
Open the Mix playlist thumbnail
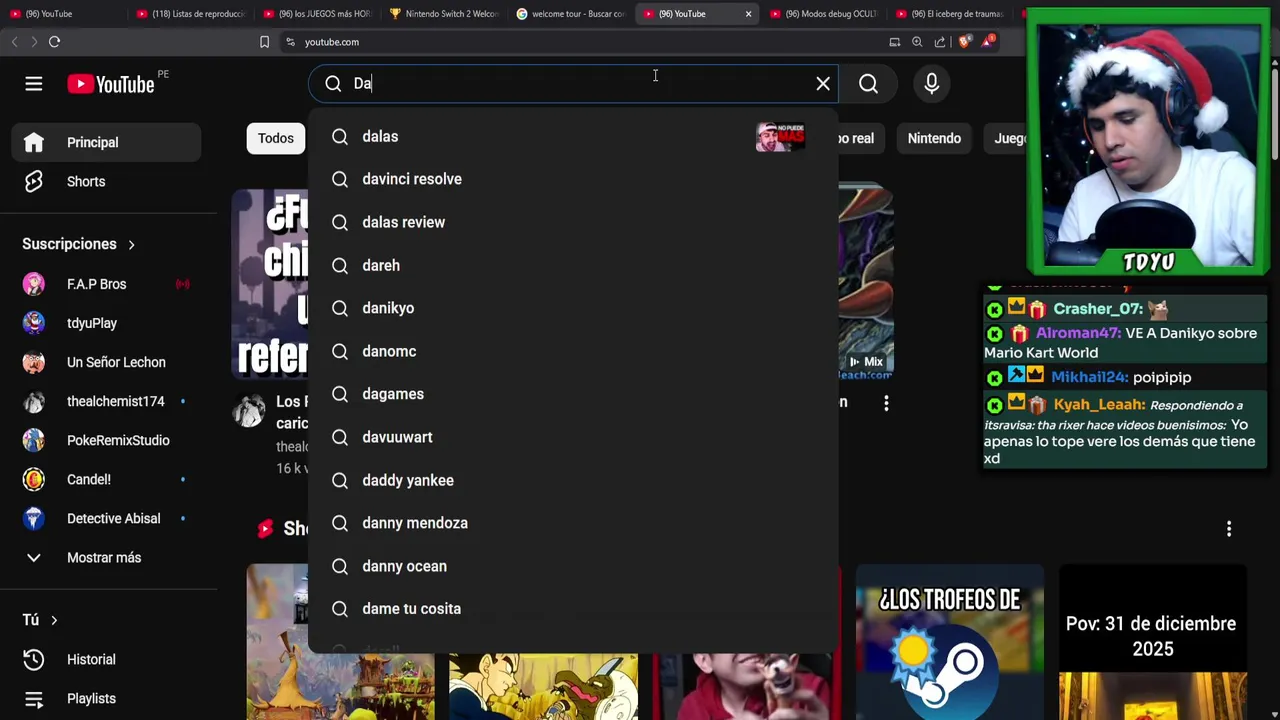tap(866, 283)
